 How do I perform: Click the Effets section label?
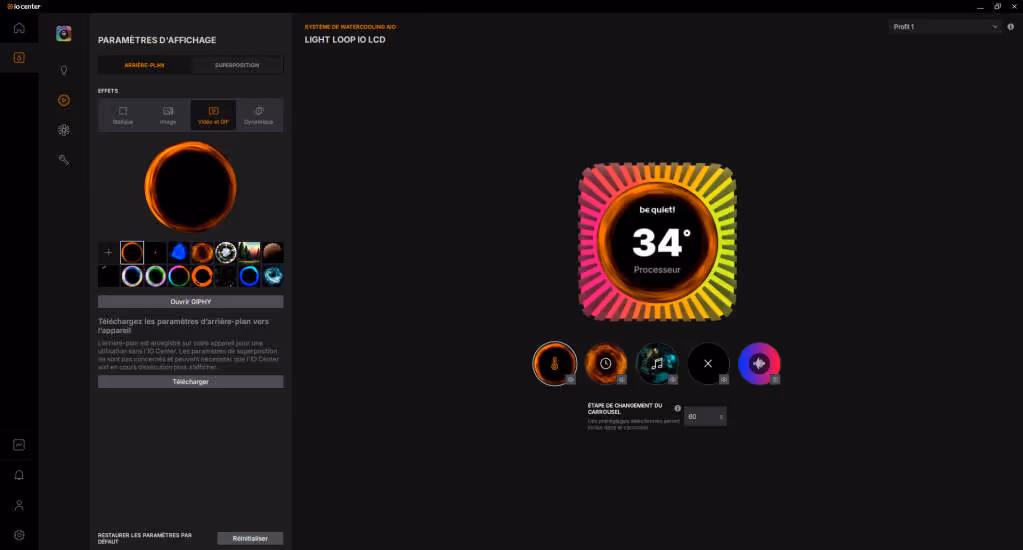coord(108,91)
